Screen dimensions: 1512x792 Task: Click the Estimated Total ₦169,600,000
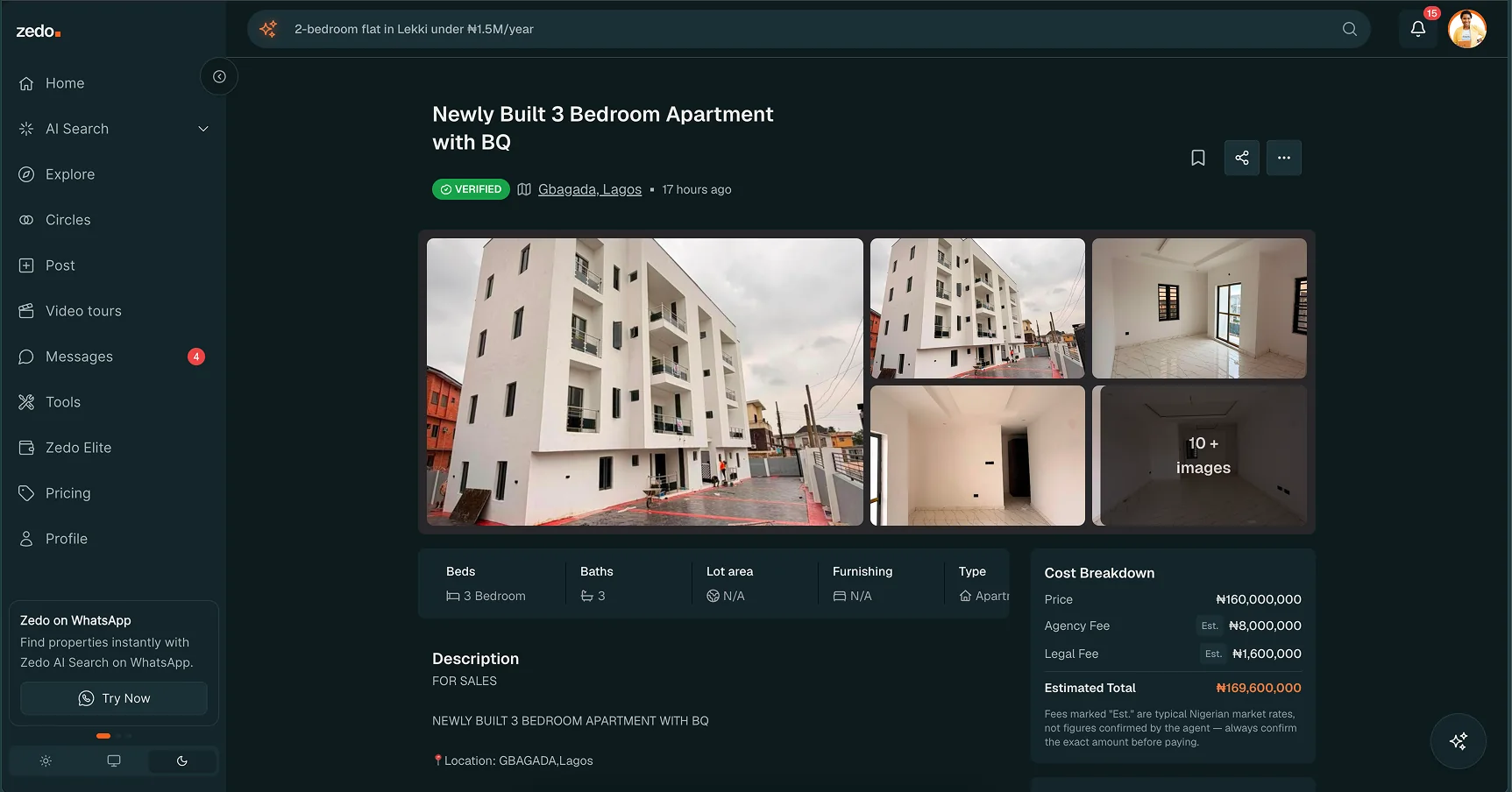(1259, 688)
